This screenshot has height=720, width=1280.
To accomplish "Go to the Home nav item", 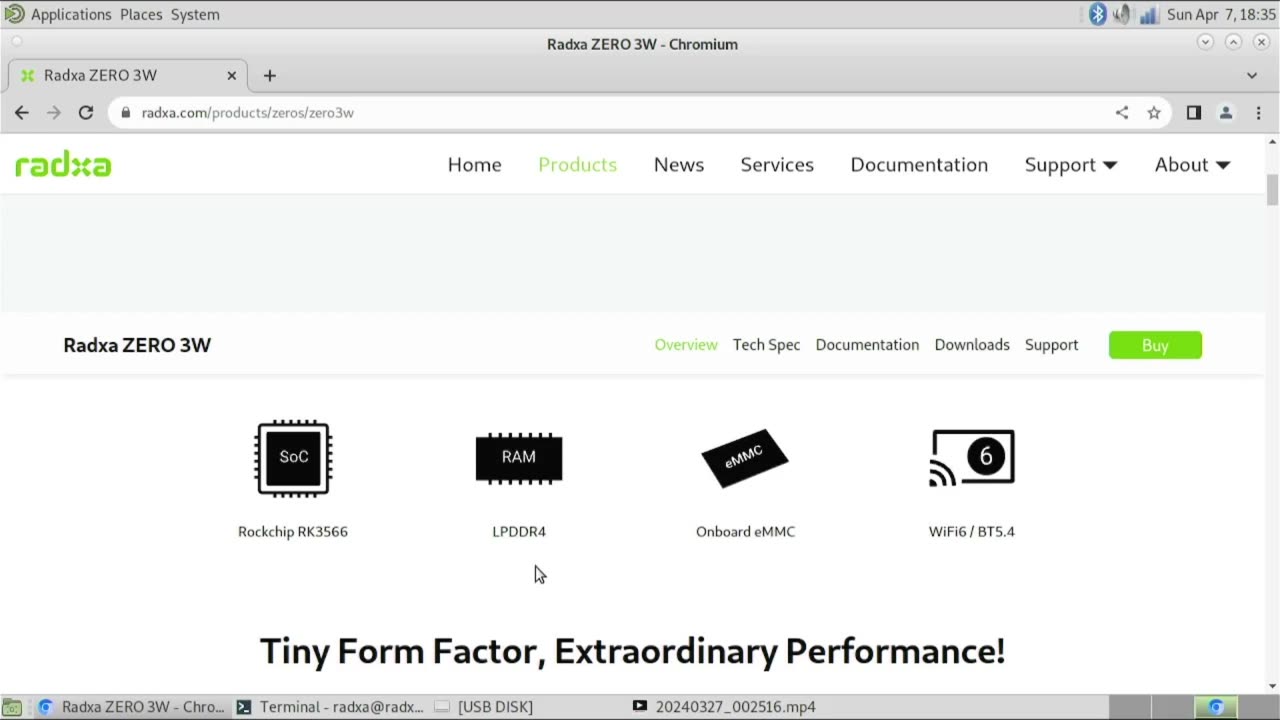I will pyautogui.click(x=475, y=165).
